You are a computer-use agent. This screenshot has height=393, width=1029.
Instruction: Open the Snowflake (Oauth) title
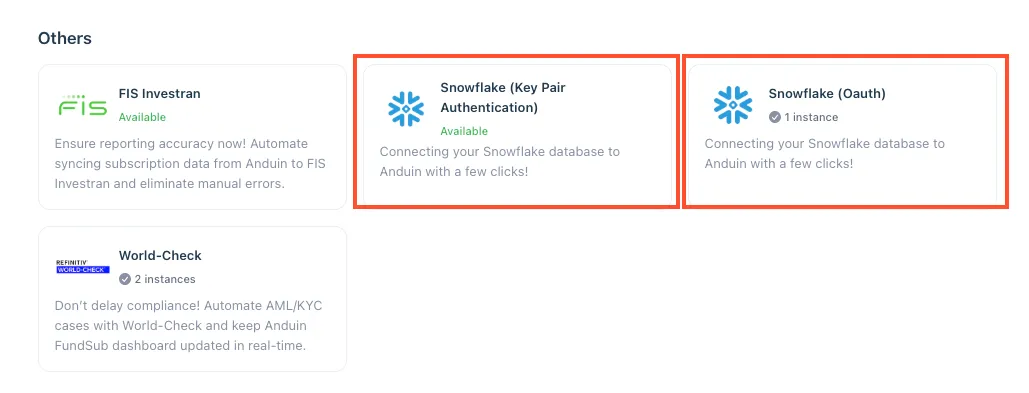click(827, 94)
